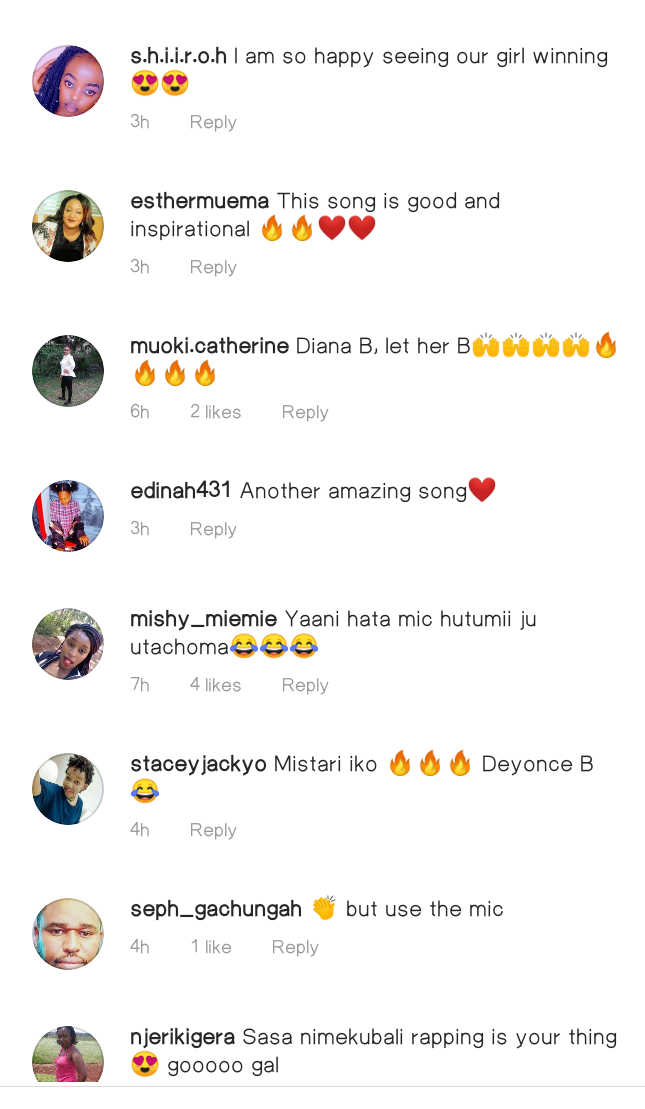Open staceyjackyo username link
Screen dimensions: 645x1109
199,765
